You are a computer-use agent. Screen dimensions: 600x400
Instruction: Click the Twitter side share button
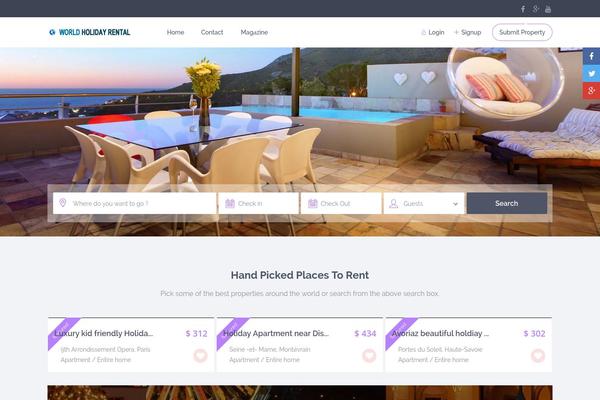(591, 73)
